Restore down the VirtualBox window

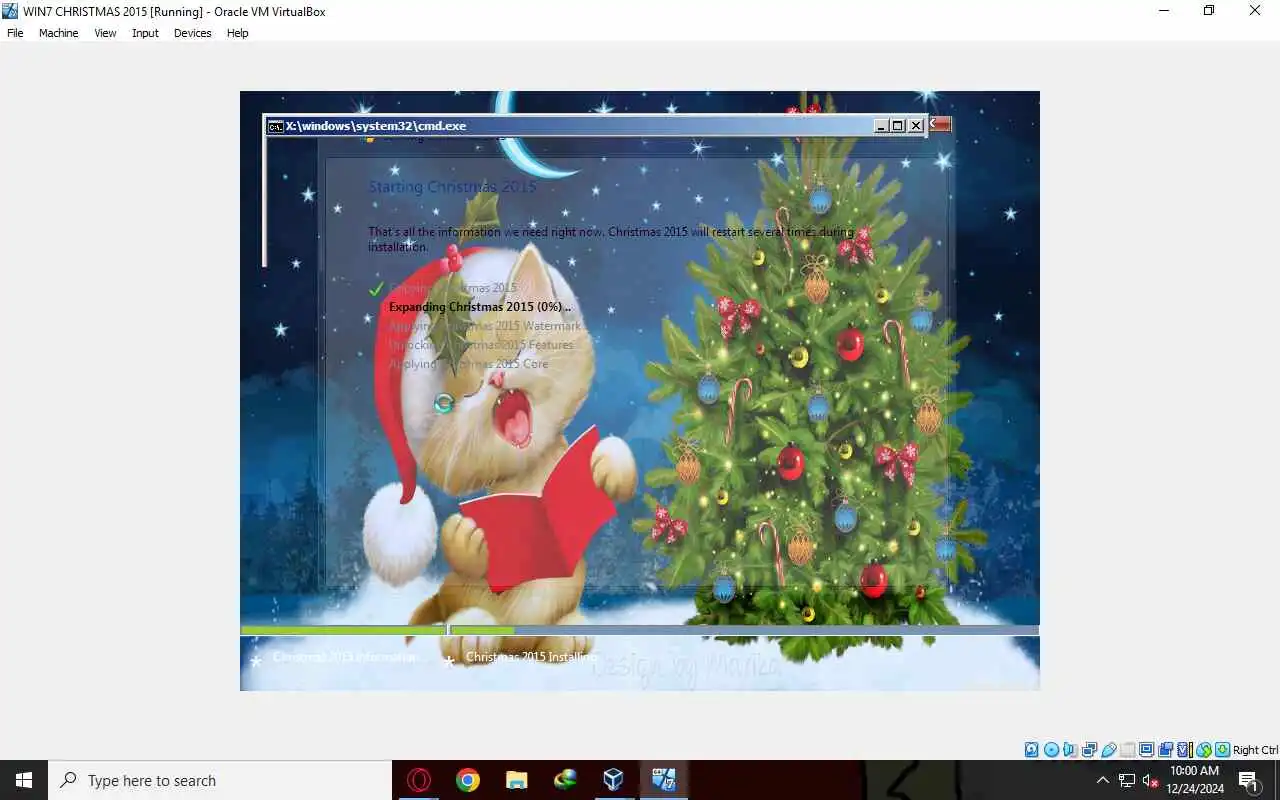(1209, 11)
